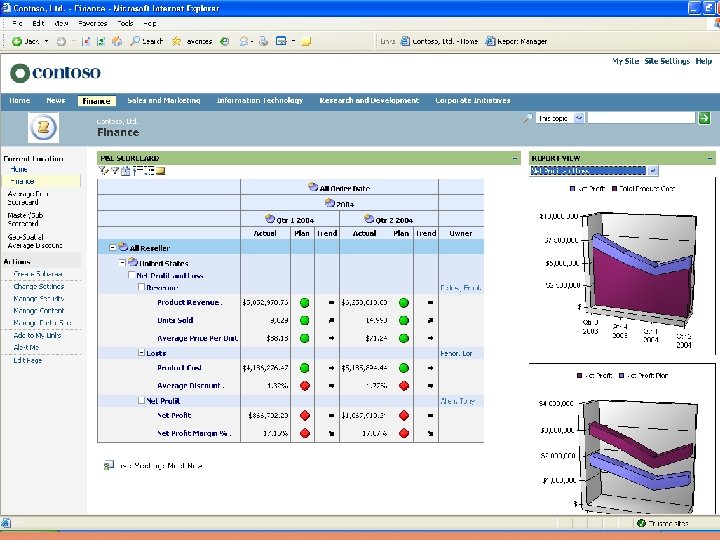This screenshot has height=540, width=720.
Task: Click Net Profit Plan legend swatch in lower chart
Action: tap(621, 375)
